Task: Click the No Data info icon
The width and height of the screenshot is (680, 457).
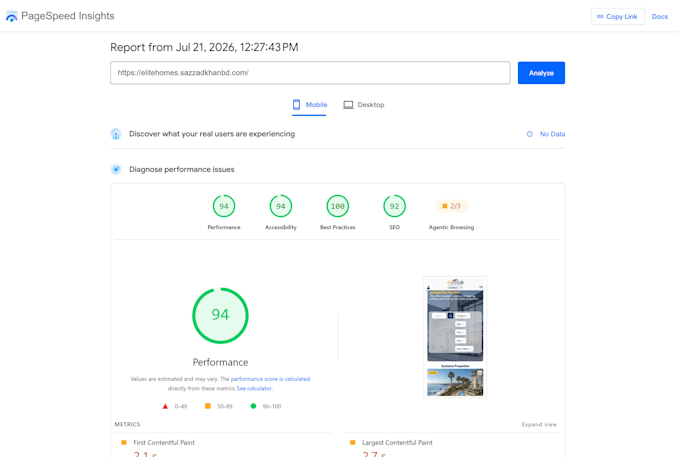Action: coord(530,134)
